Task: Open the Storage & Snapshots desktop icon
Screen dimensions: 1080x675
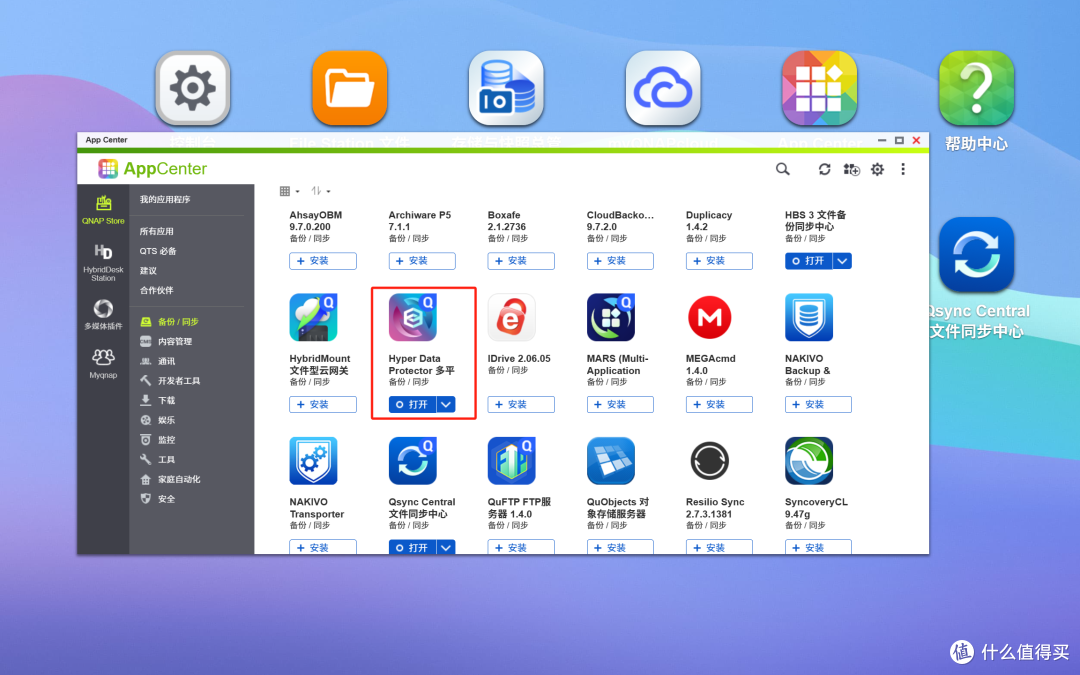Action: (x=506, y=88)
